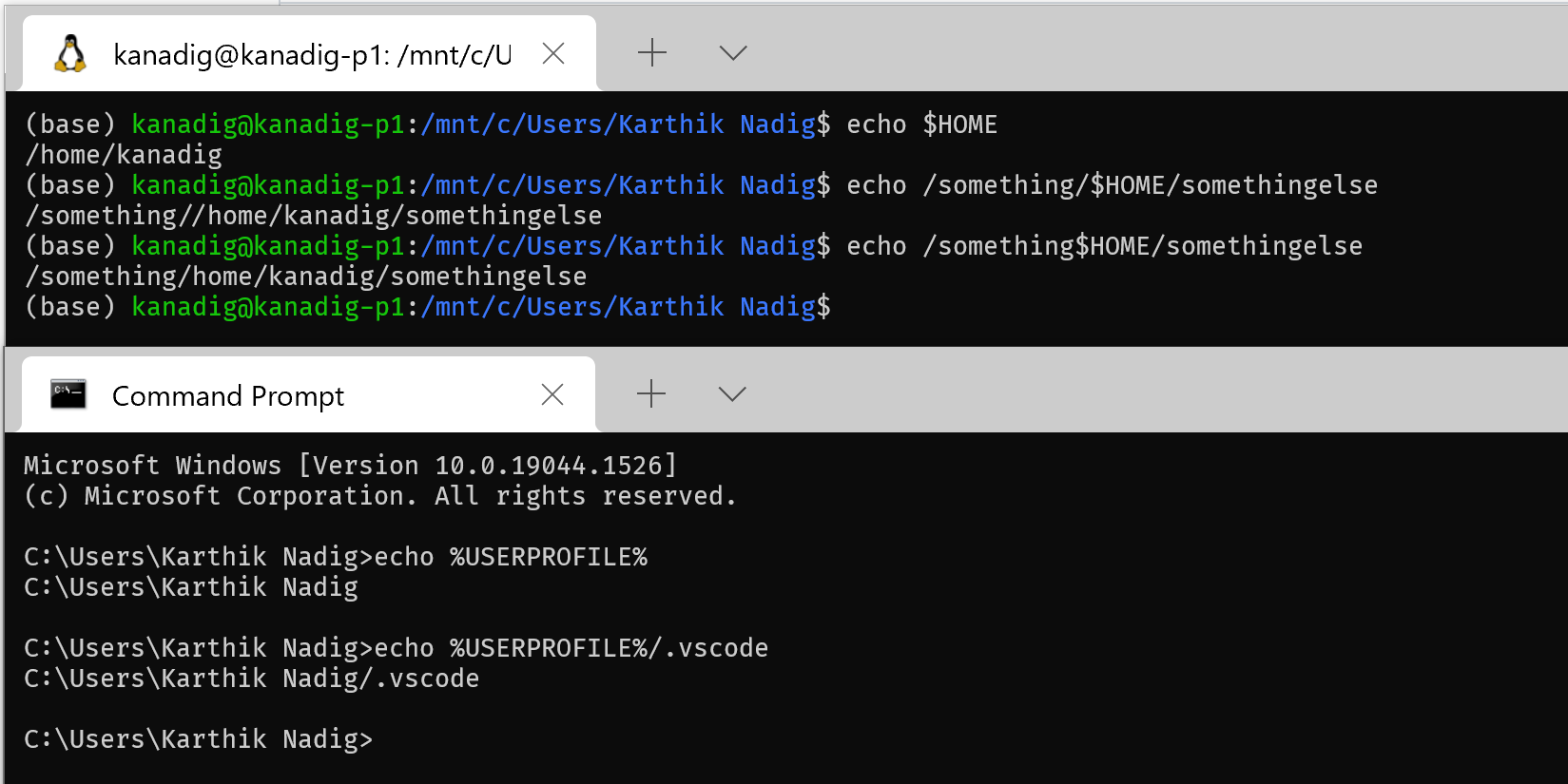
Task: Expand the new tab options chevron on top terminal
Action: pos(732,54)
